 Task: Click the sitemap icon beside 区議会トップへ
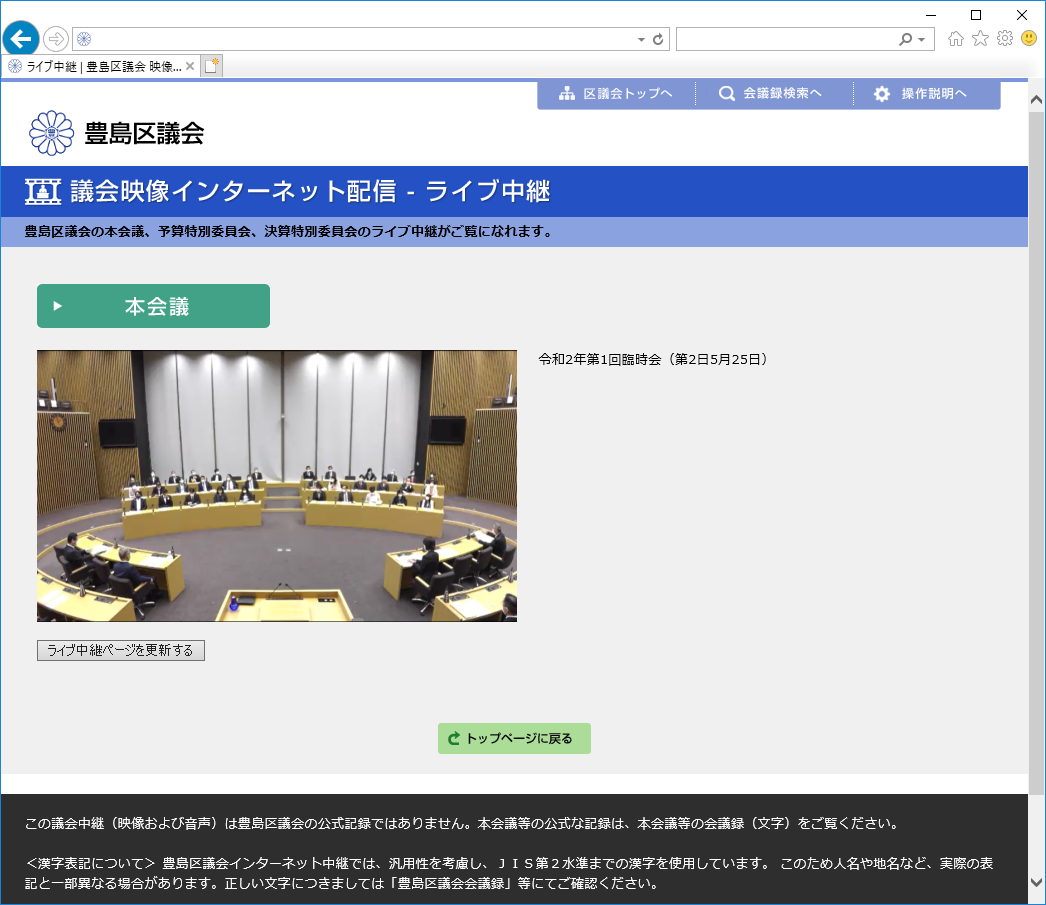click(567, 94)
